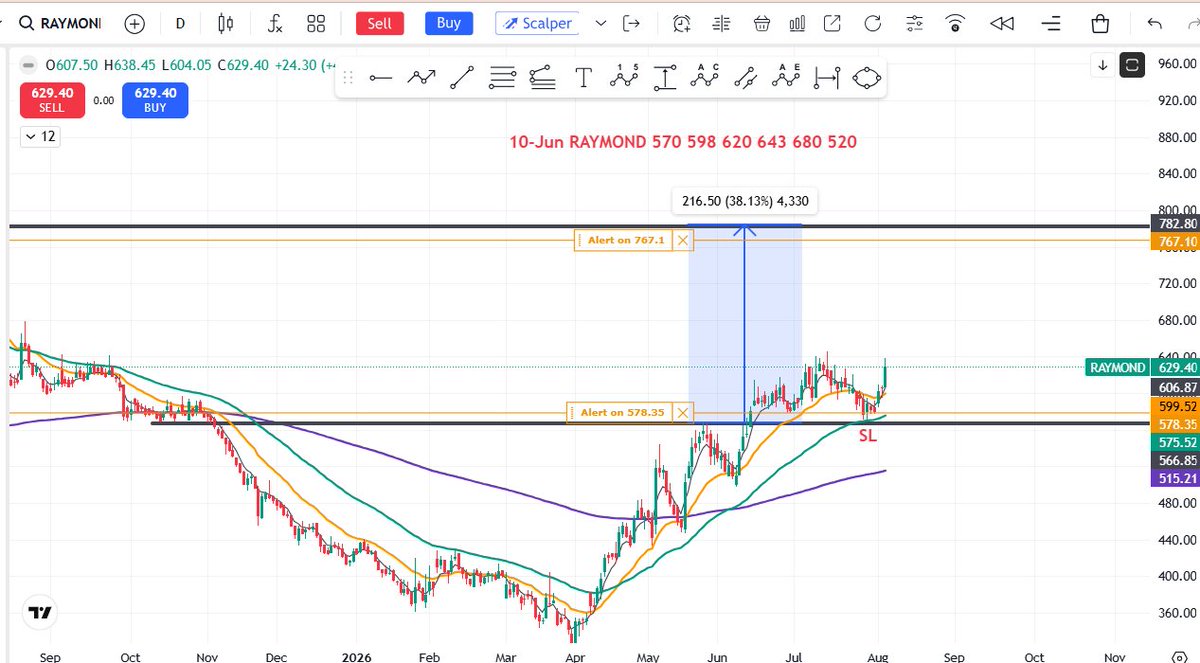Open the chart settings sliders icon
The height and width of the screenshot is (663, 1200).
click(x=914, y=23)
